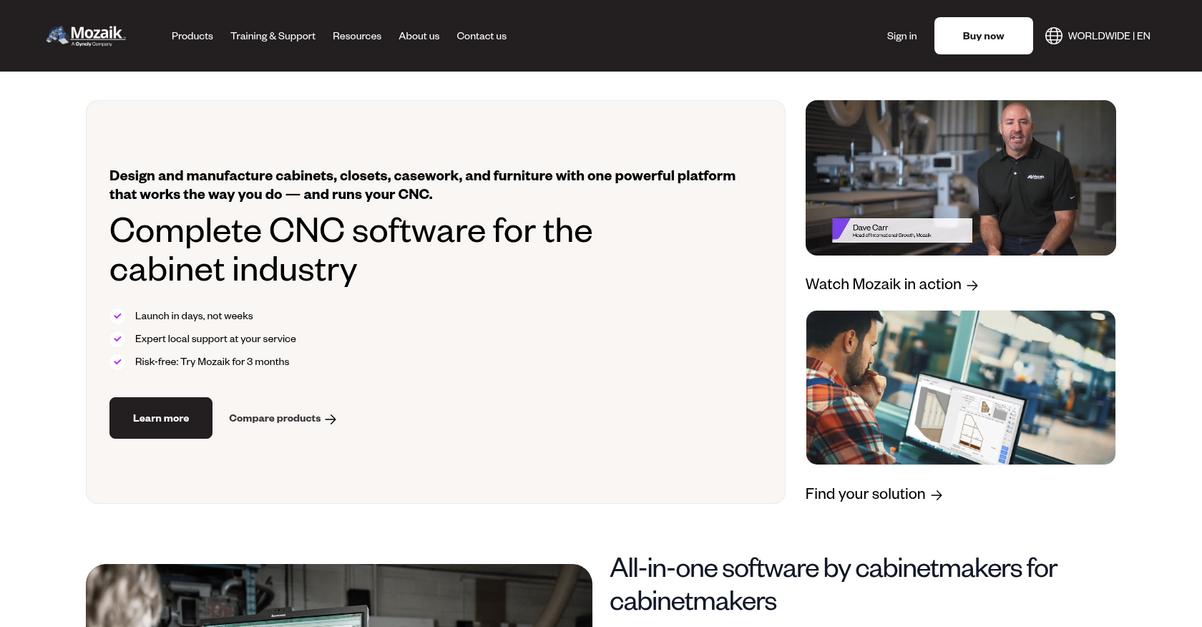1202x627 pixels.
Task: Open the Watch Mozaik in action link
Action: tap(892, 284)
